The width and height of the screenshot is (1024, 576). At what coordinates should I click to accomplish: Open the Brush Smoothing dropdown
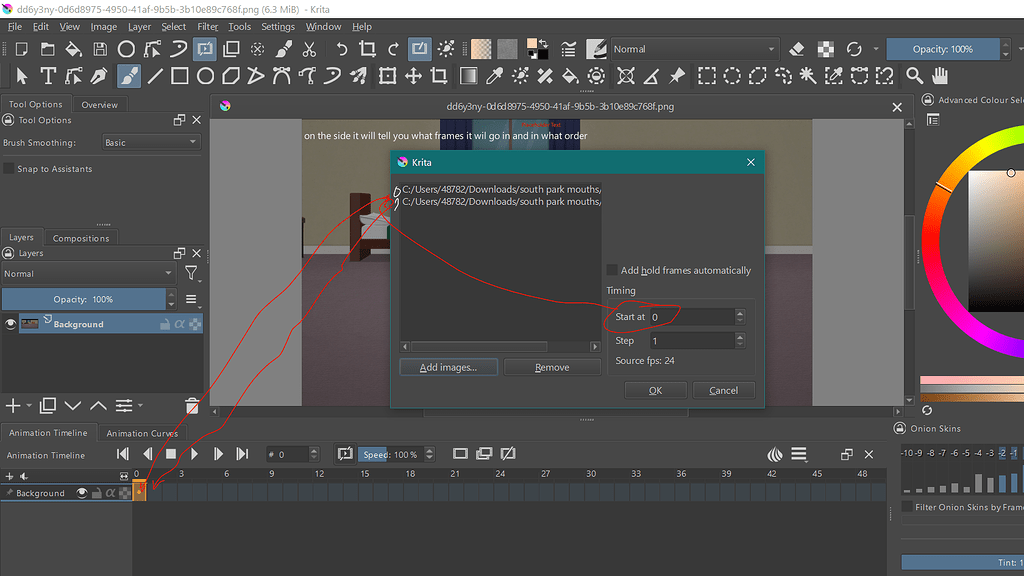[x=150, y=141]
